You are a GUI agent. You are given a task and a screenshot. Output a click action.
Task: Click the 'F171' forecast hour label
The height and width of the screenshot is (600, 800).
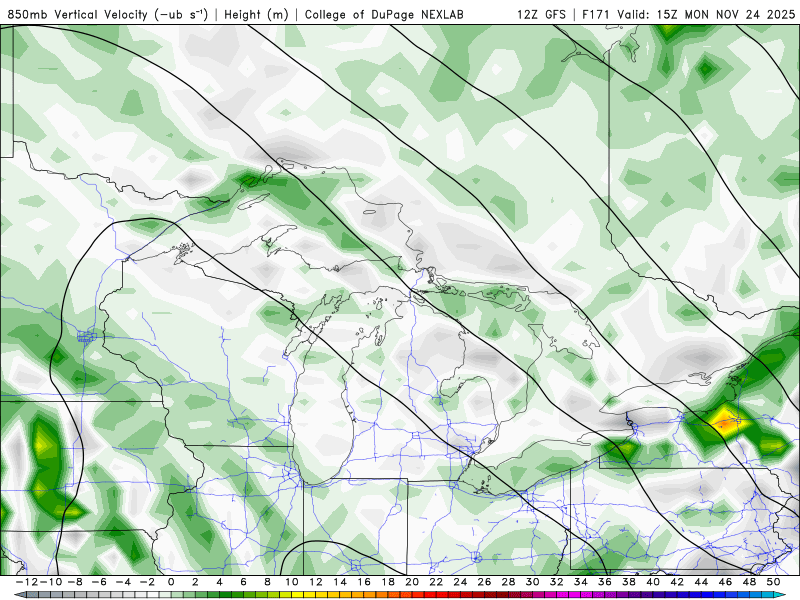[597, 14]
